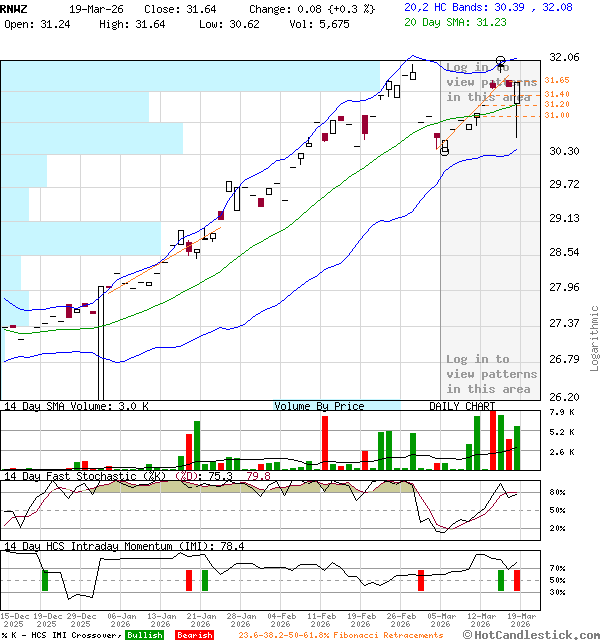Click the circled top marker near 32.06
The height and width of the screenshot is (640, 600).
[501, 62]
